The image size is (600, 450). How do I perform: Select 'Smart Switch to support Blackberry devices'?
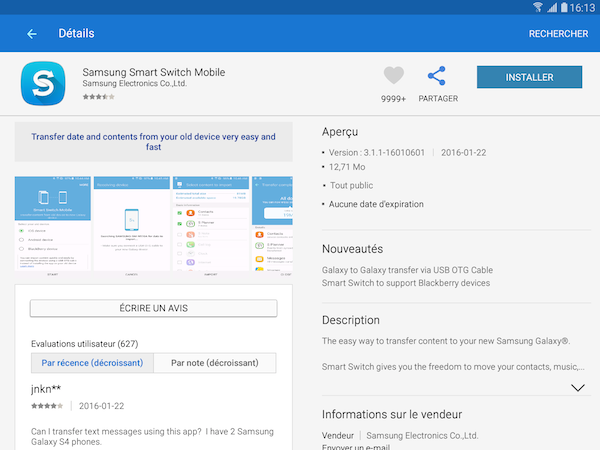pos(406,283)
